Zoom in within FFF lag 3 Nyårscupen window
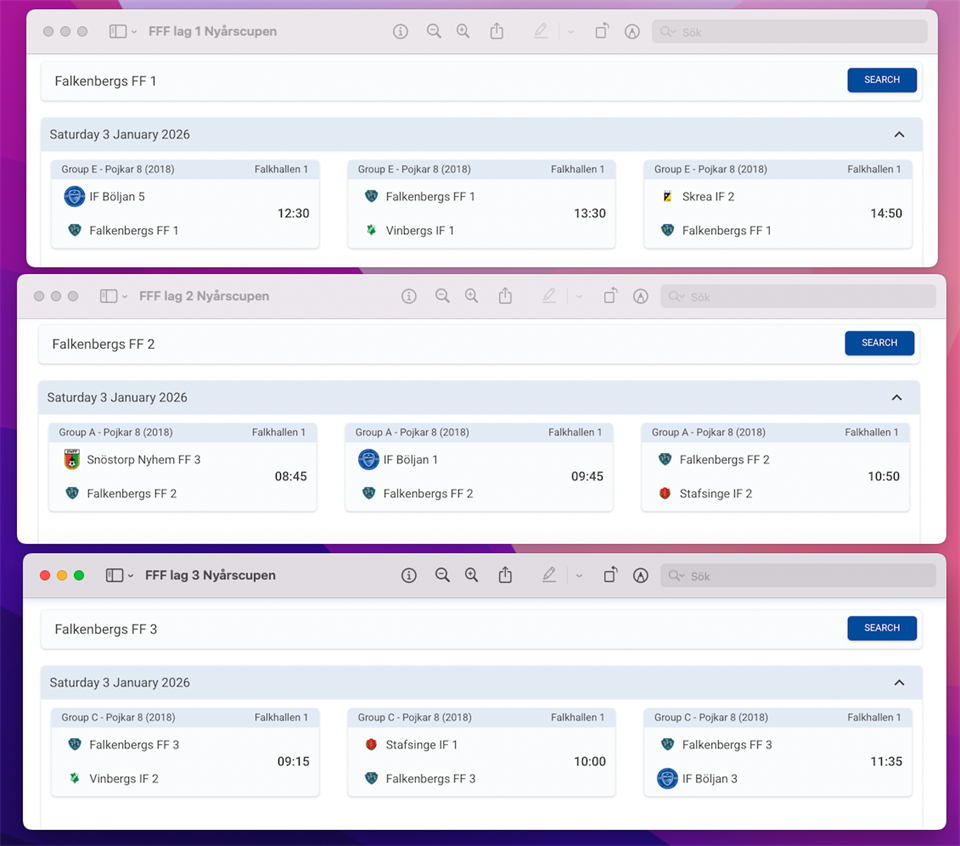Image resolution: width=960 pixels, height=846 pixels. (x=471, y=575)
